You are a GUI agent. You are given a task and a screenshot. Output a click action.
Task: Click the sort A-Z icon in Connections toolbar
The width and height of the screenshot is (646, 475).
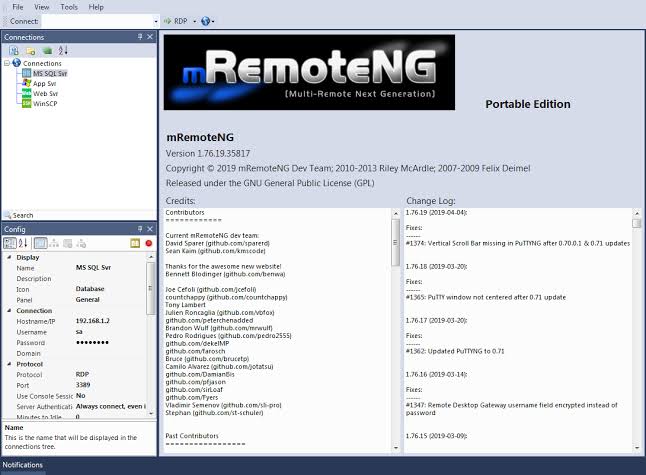[63, 51]
